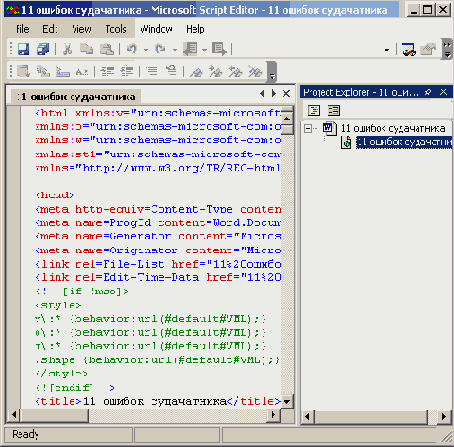Image resolution: width=454 pixels, height=447 pixels.
Task: Open the small dropdown arrow before Project Explorer icon
Action: coord(387,50)
